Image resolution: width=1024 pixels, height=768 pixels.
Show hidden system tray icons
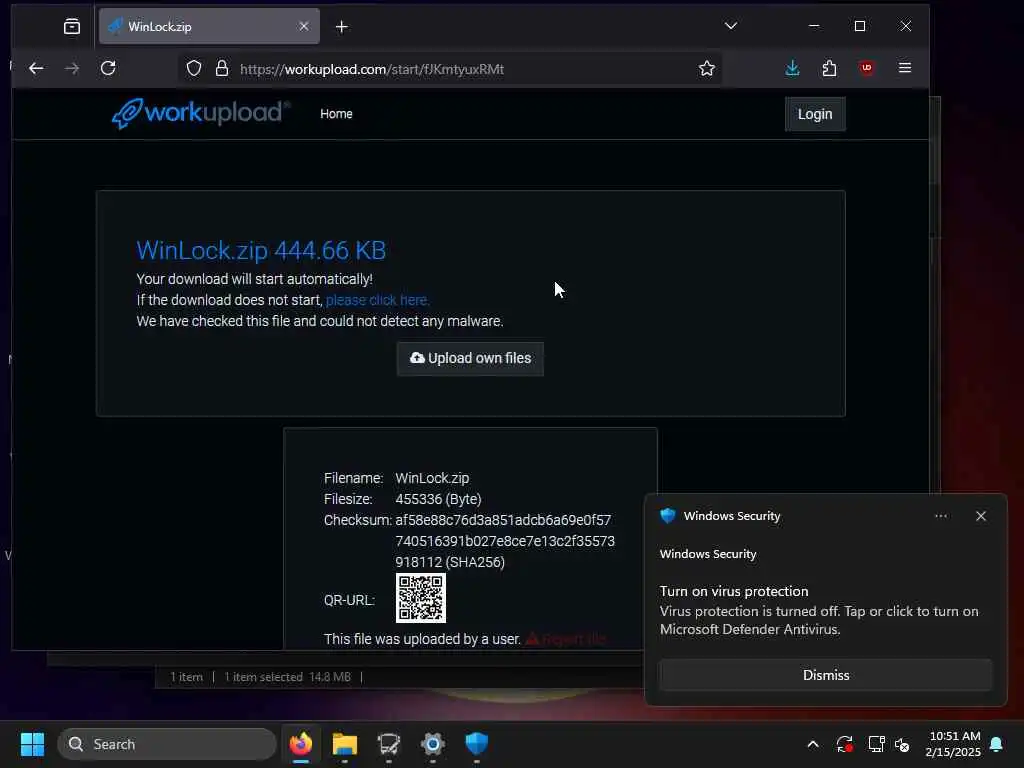[813, 744]
